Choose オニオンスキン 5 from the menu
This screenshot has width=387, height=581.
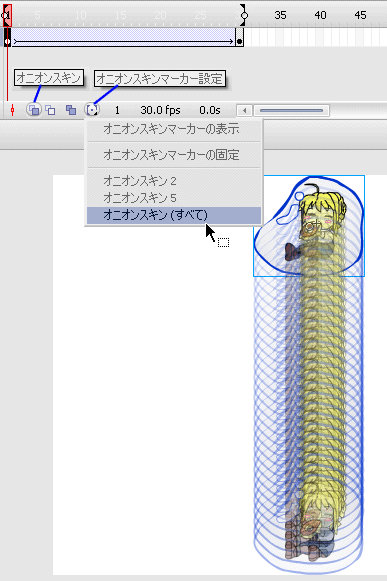point(174,198)
